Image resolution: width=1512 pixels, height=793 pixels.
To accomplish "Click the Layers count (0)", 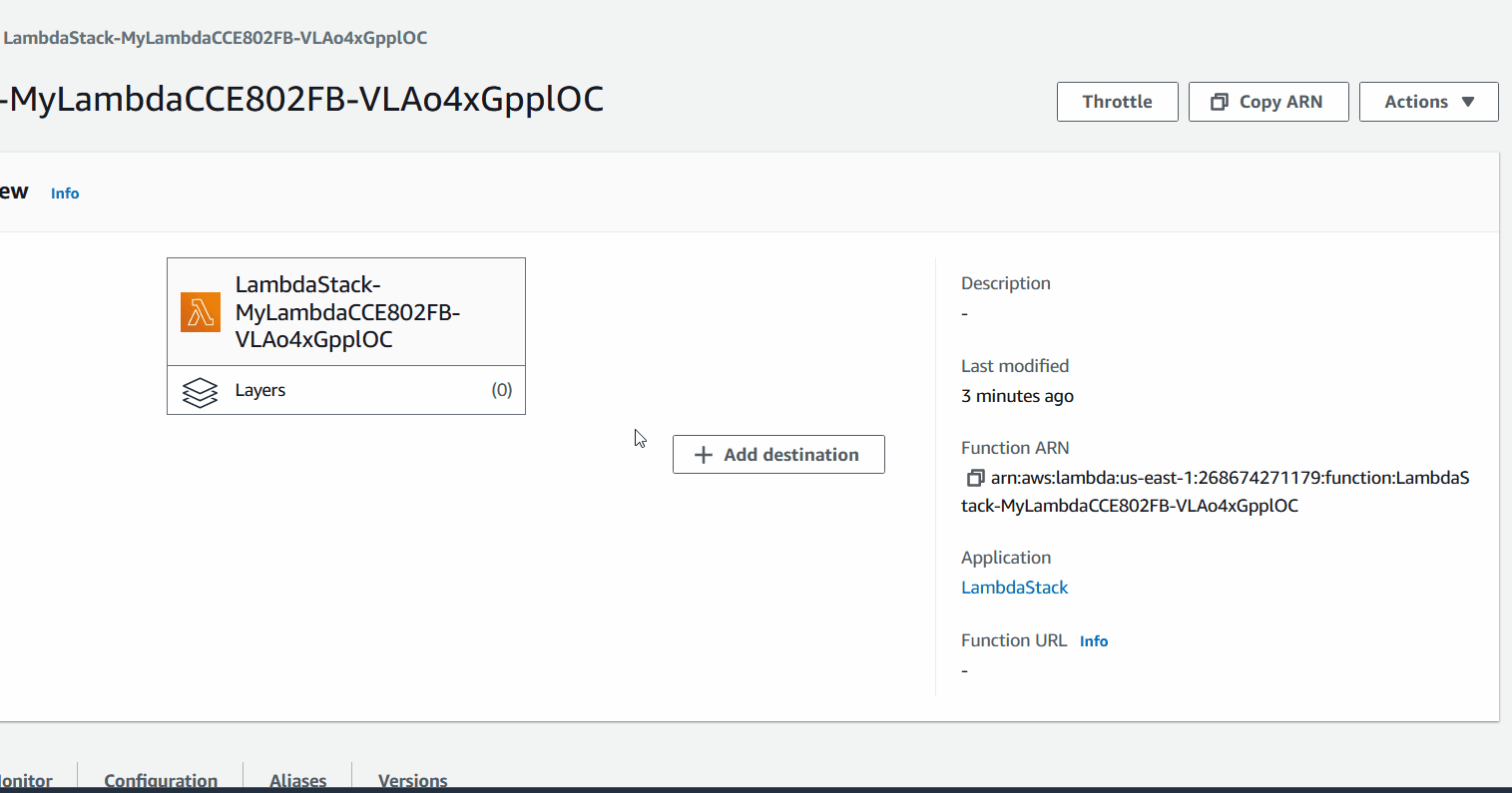I will [501, 390].
